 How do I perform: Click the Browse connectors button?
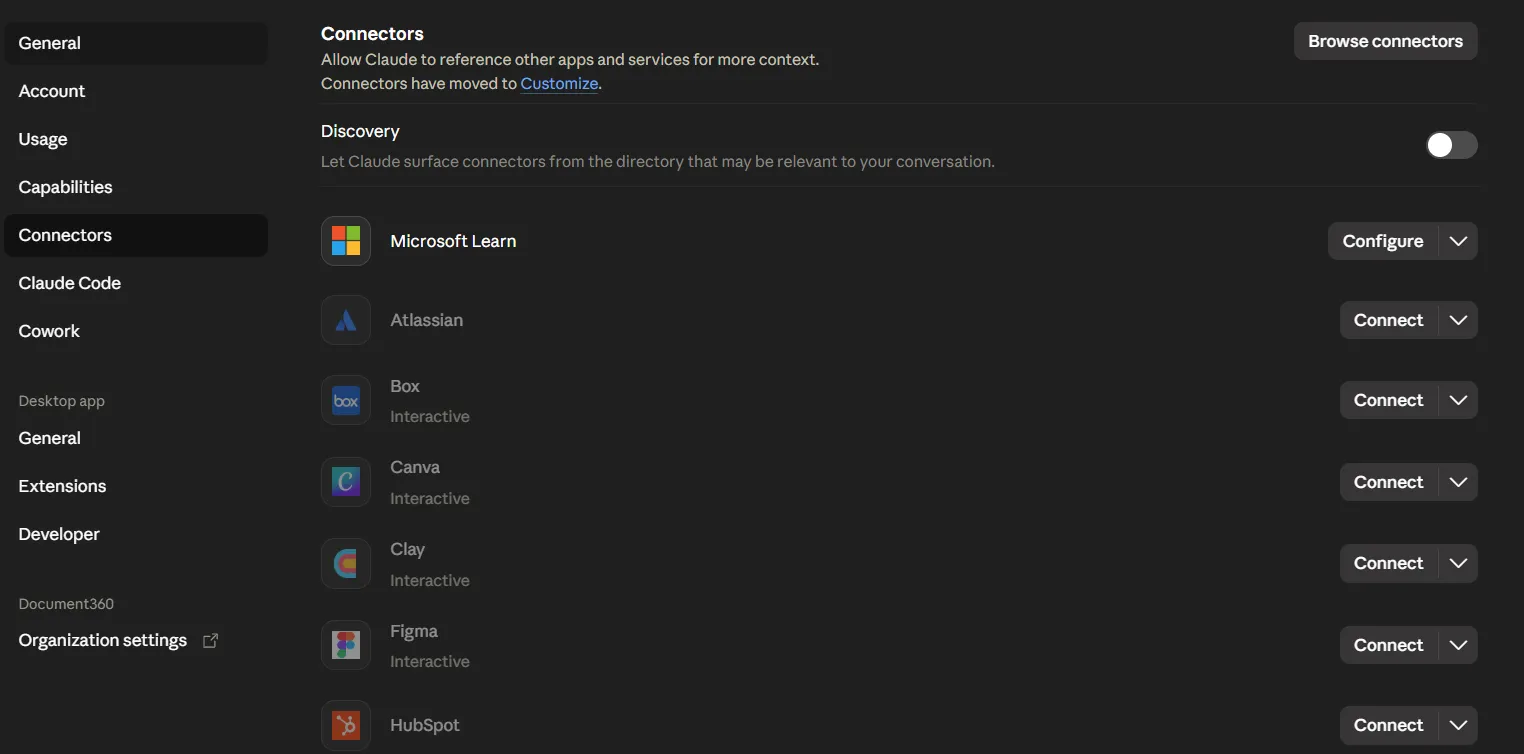tap(1385, 41)
